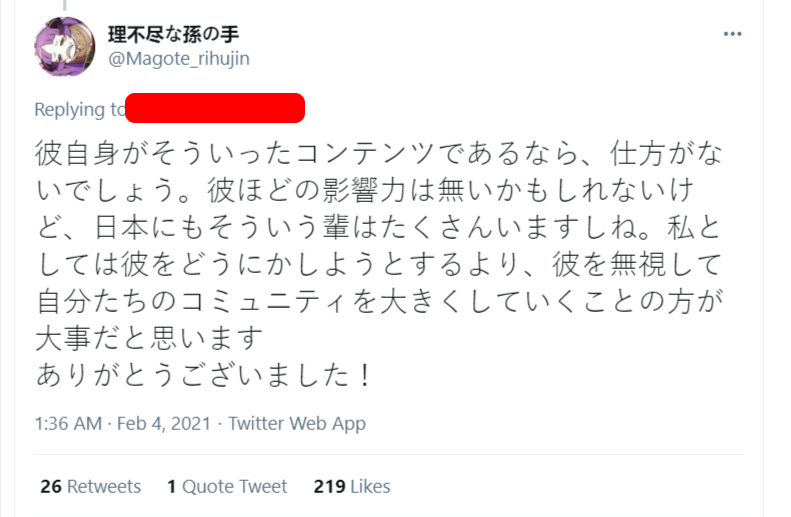
Task: Click the number 26 in the Retweets count
Action: click(x=52, y=487)
